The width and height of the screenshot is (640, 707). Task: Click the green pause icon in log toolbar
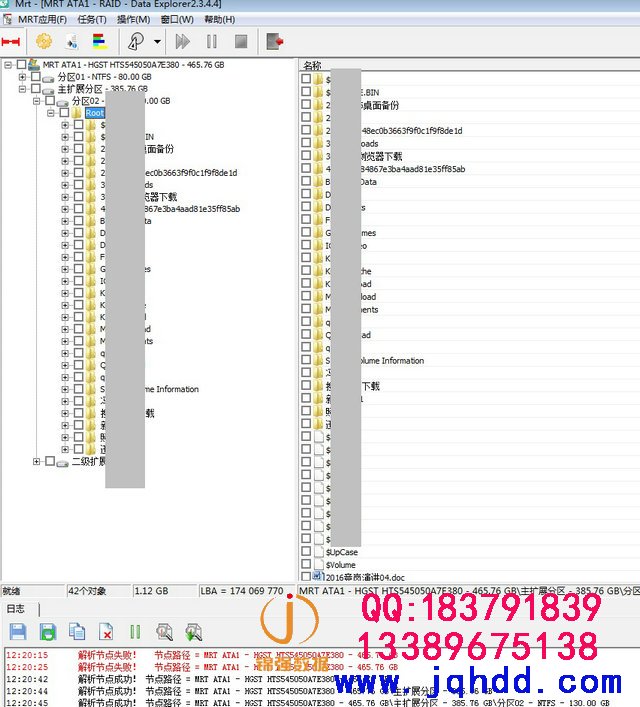pos(135,632)
